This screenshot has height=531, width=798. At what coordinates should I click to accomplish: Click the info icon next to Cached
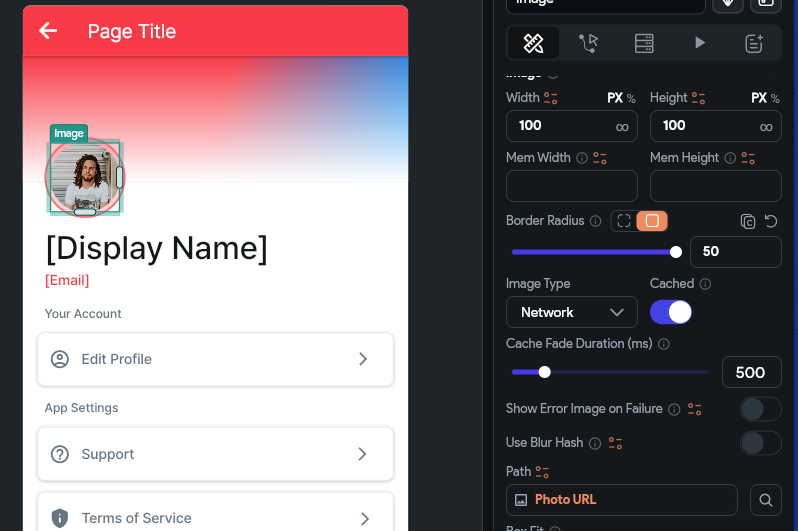pyautogui.click(x=705, y=284)
